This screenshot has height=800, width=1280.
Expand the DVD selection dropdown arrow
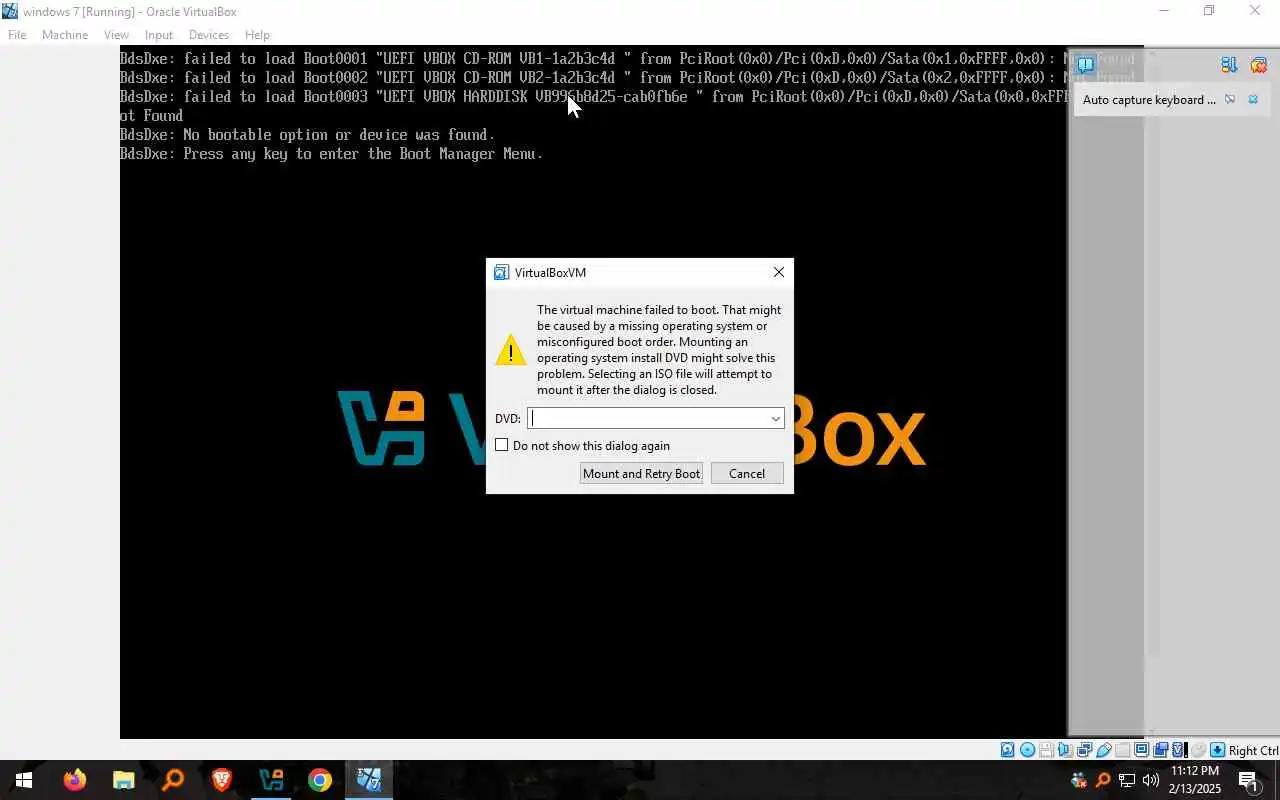(x=775, y=419)
